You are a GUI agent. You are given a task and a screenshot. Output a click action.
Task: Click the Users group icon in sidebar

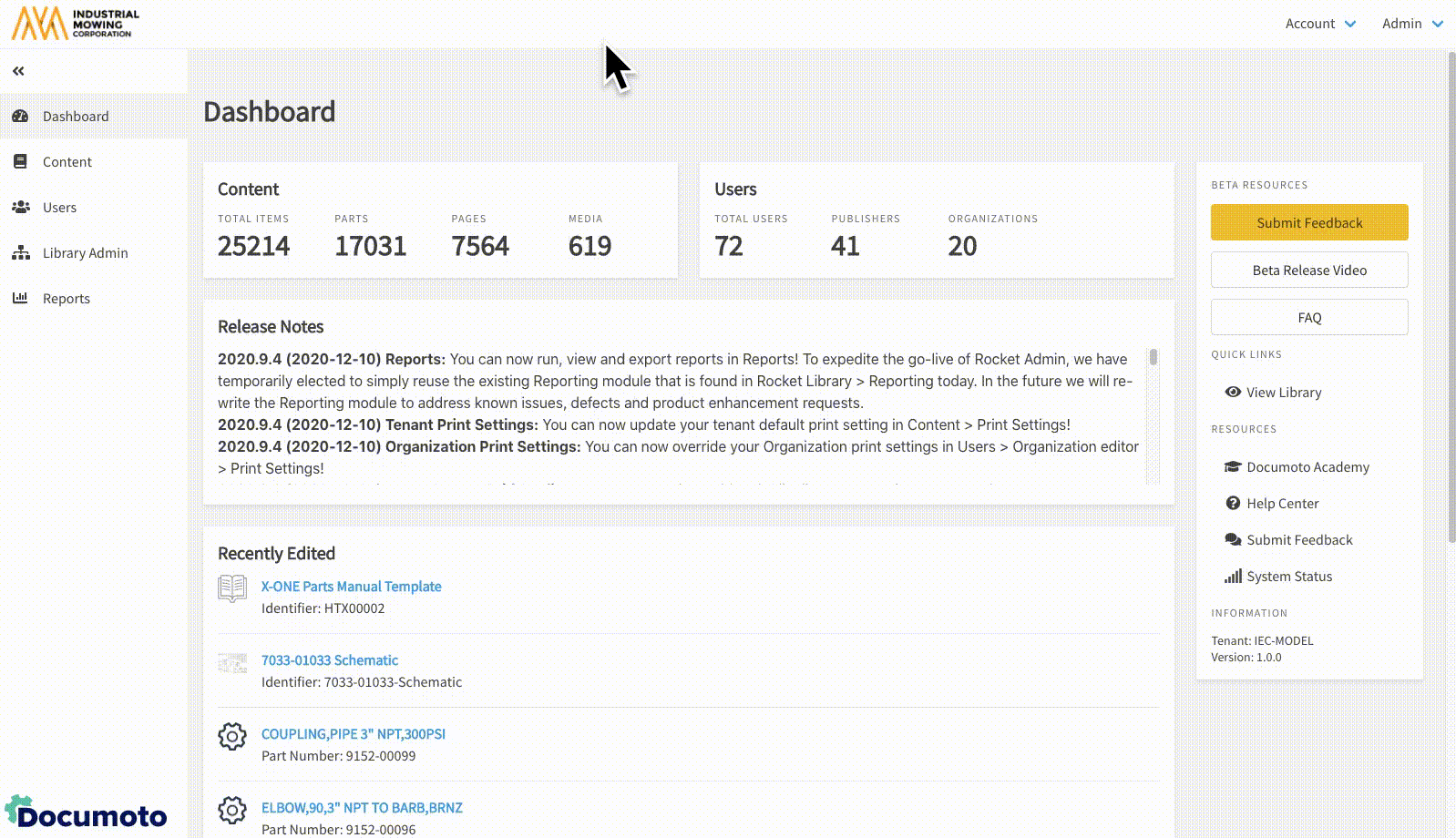(x=20, y=208)
